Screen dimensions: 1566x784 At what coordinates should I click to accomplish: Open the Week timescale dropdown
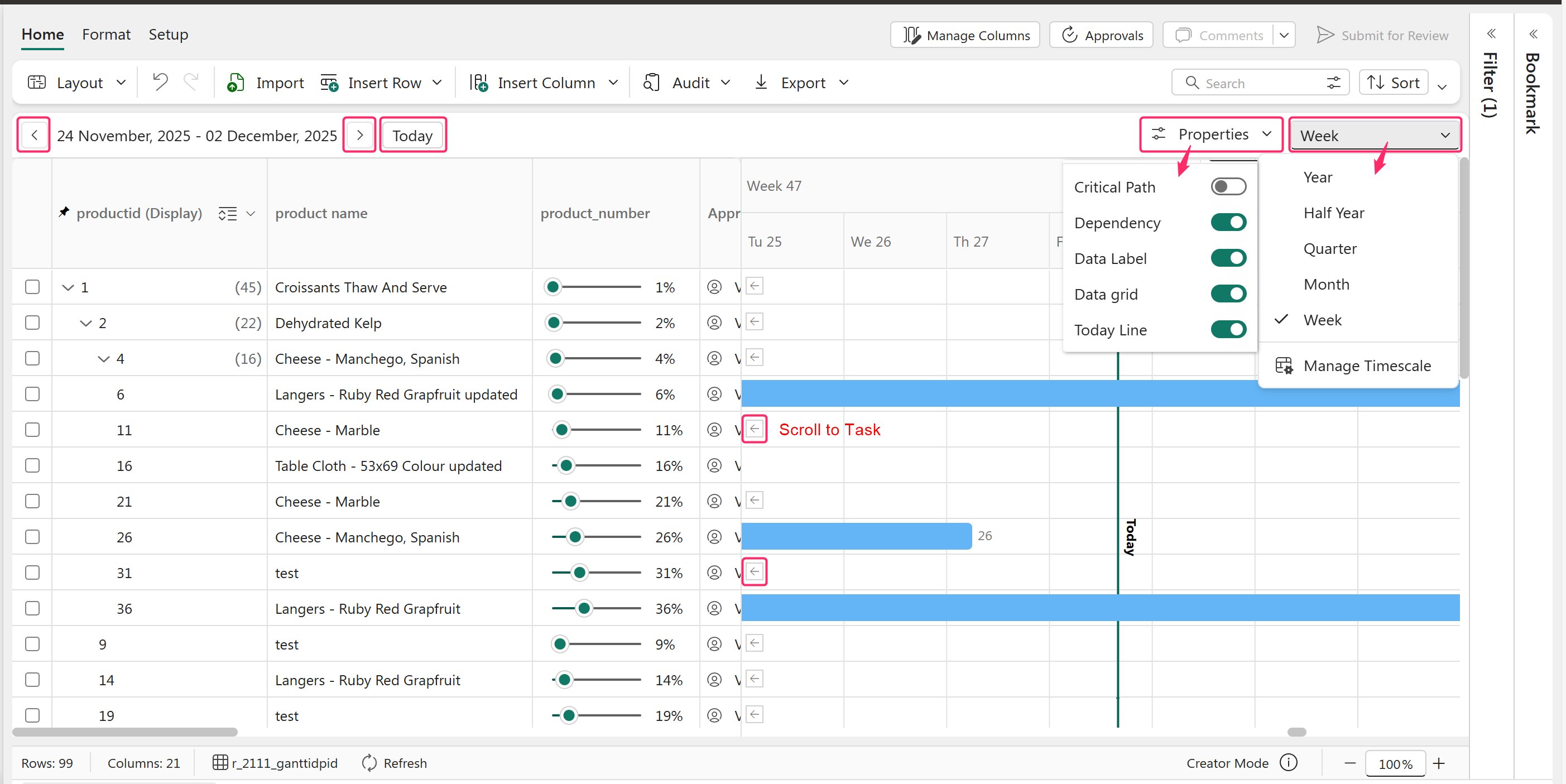pyautogui.click(x=1374, y=135)
